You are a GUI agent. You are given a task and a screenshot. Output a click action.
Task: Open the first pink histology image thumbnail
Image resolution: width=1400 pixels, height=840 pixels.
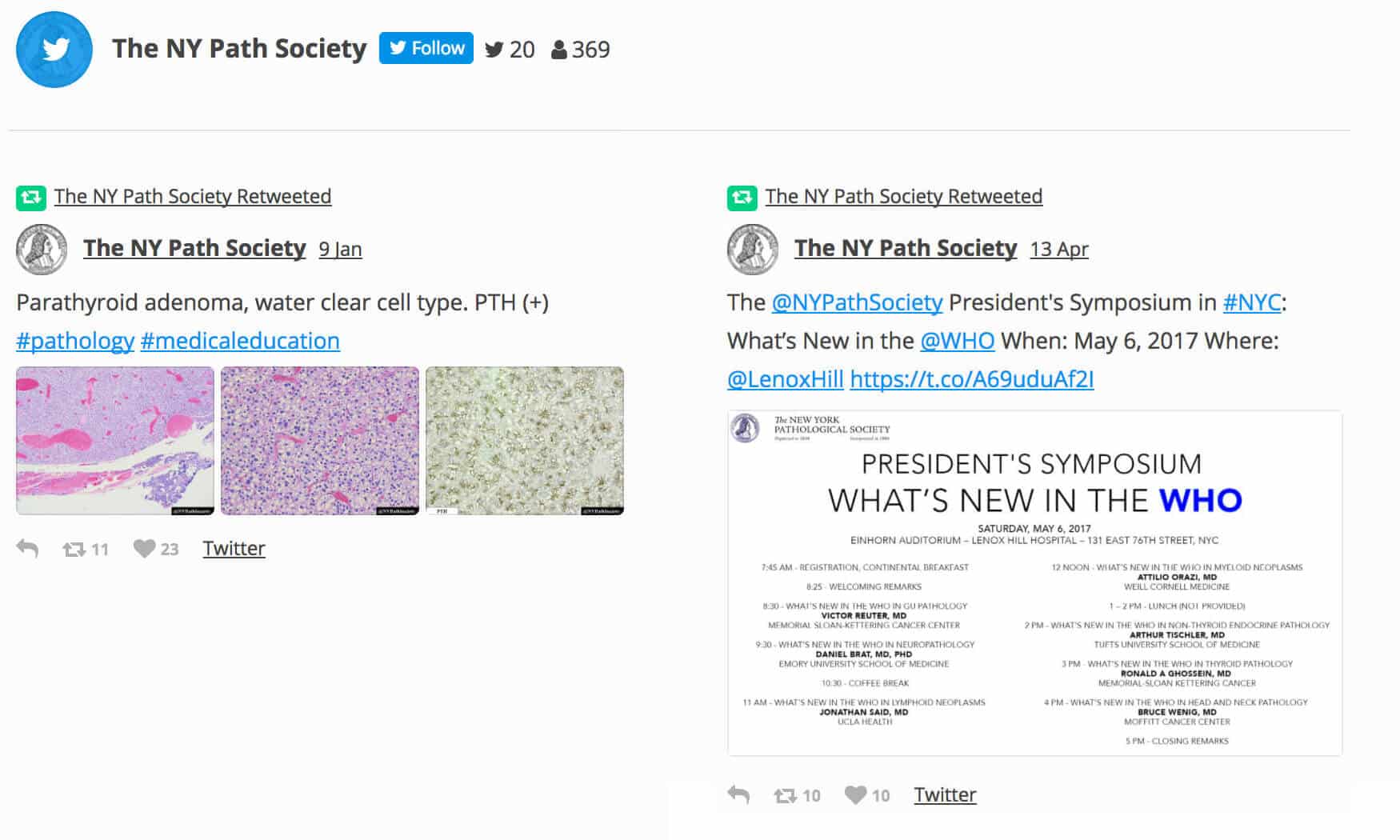point(115,441)
